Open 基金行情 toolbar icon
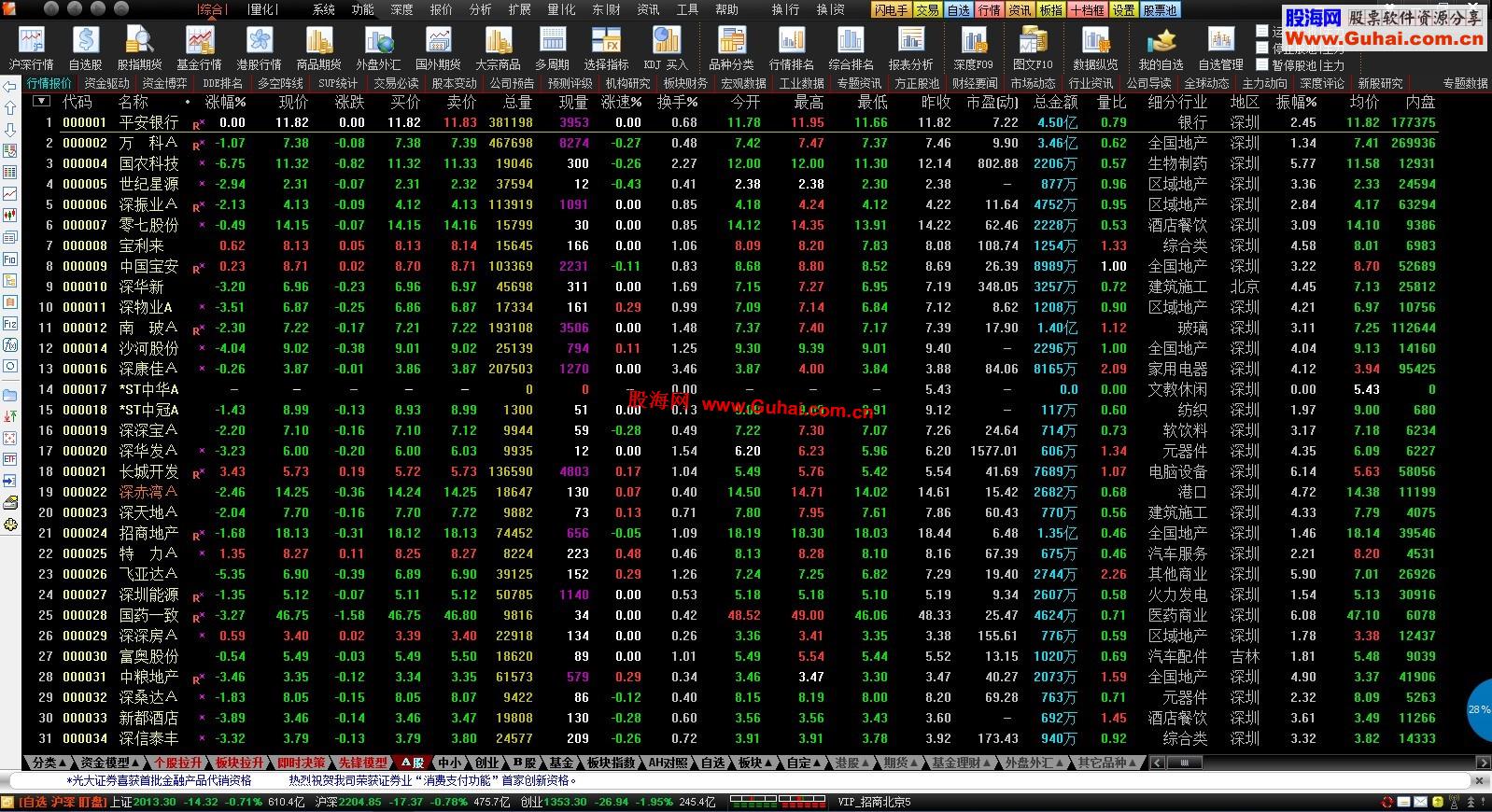The image size is (1492, 812). tap(199, 49)
